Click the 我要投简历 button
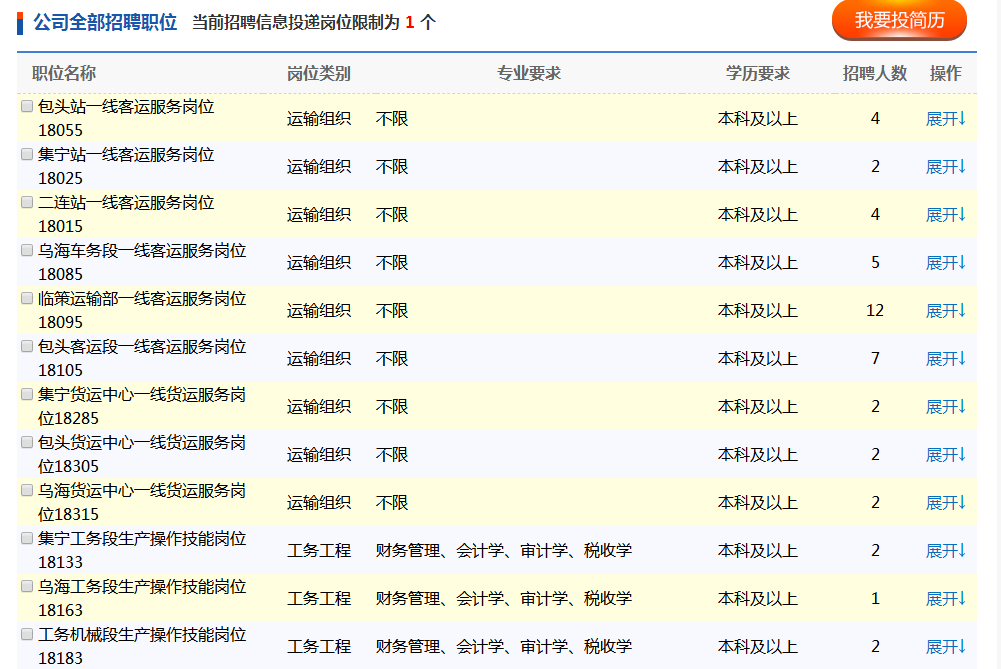This screenshot has width=1001, height=669. coord(899,20)
